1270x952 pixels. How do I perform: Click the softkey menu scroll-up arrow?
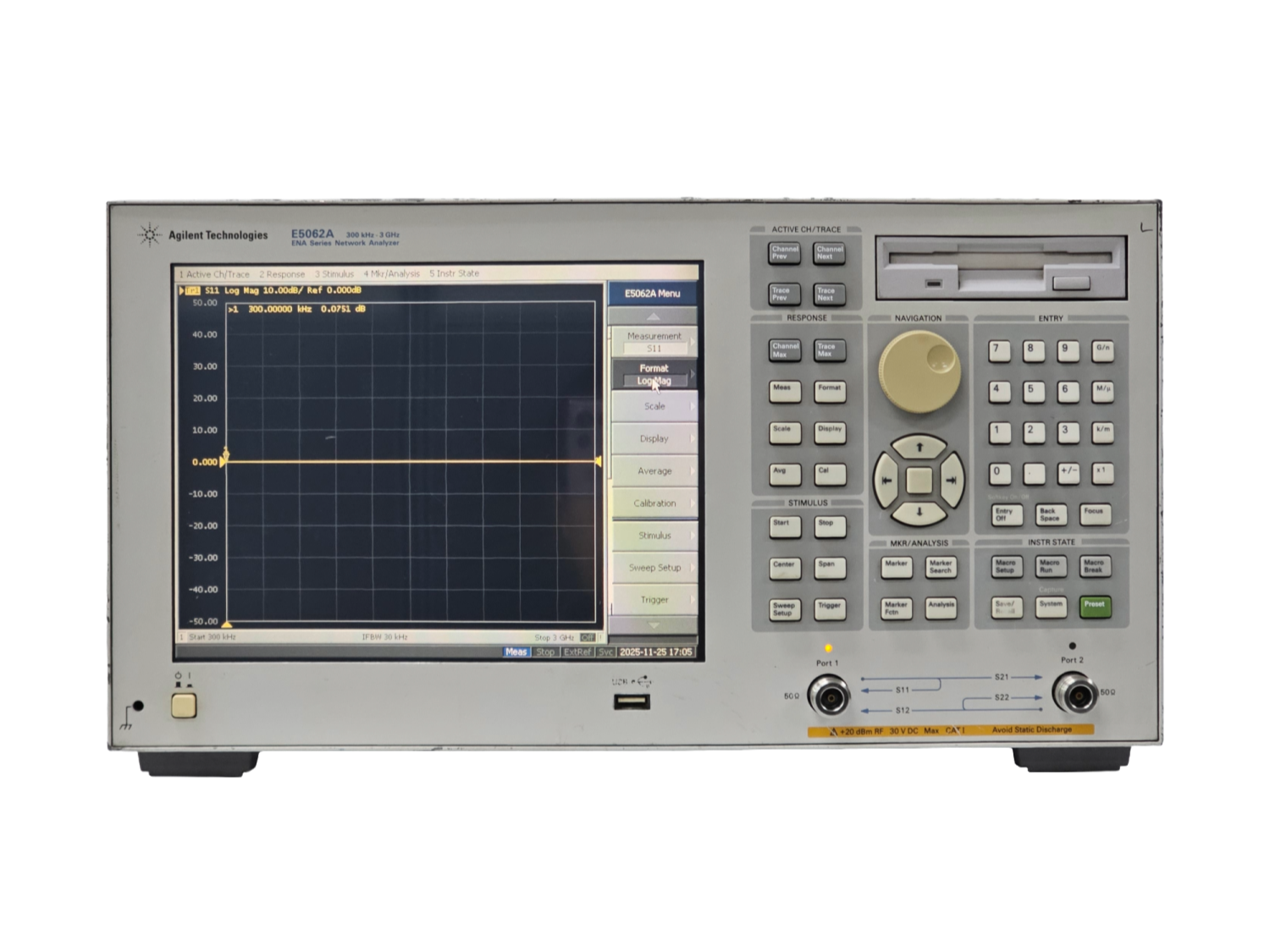tap(653, 316)
